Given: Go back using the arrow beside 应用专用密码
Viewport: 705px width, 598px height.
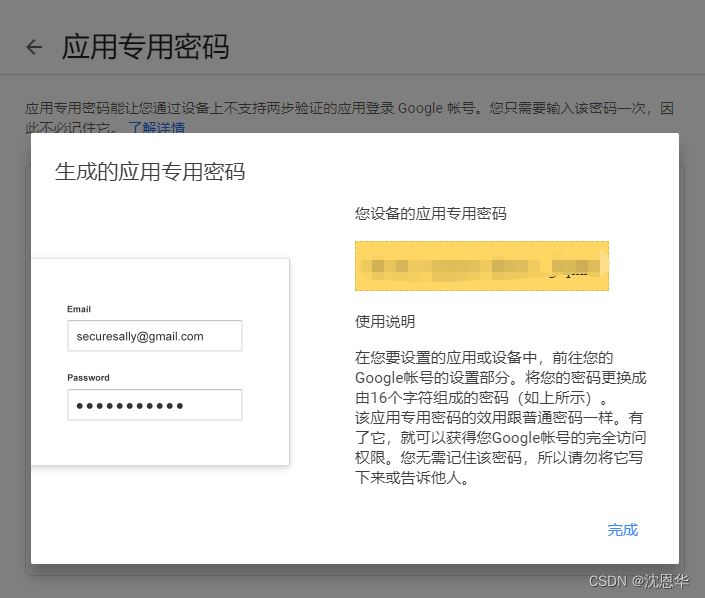Looking at the screenshot, I should coord(34,47).
